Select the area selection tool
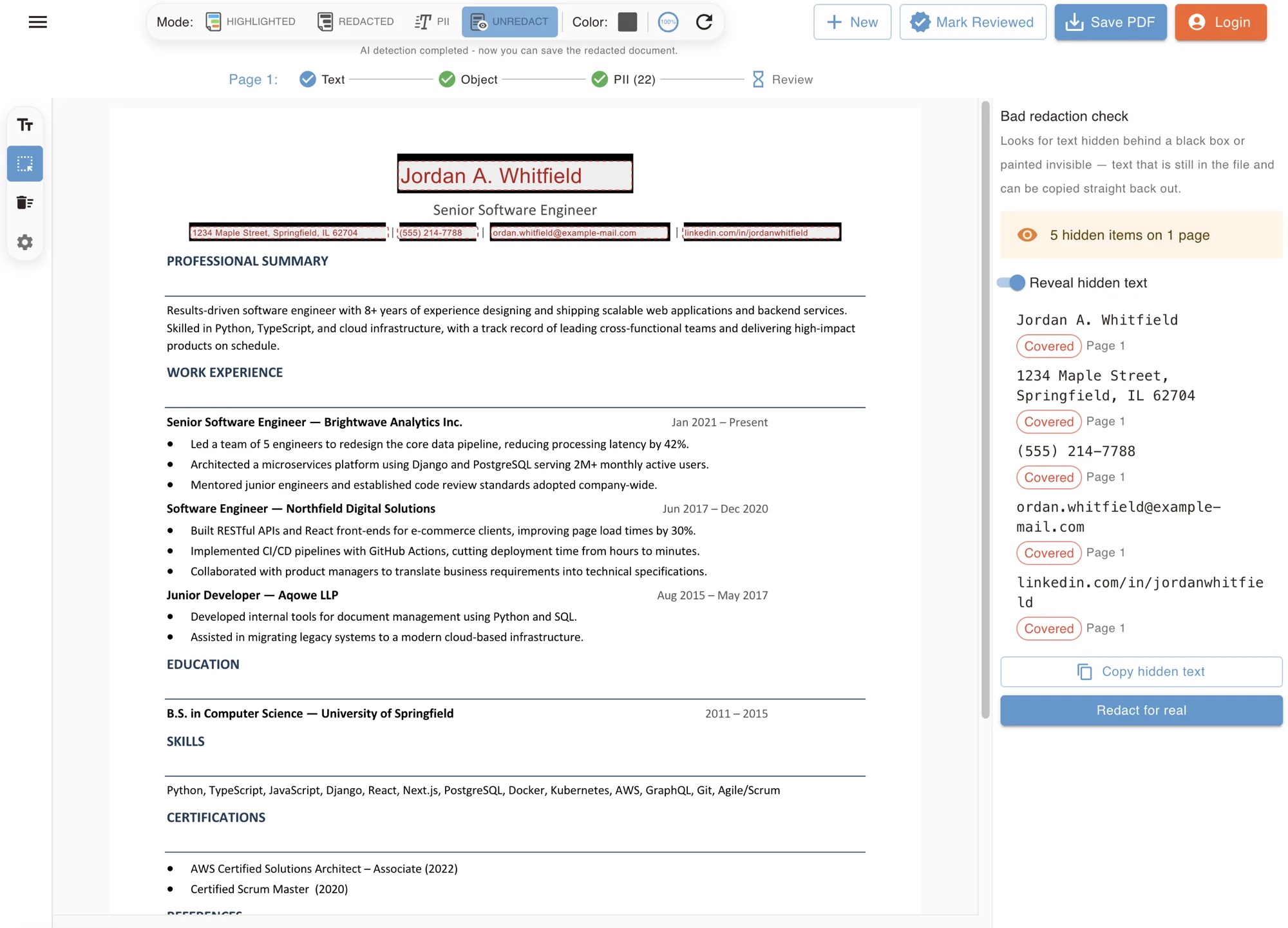This screenshot has width=1288, height=928. pos(25,164)
